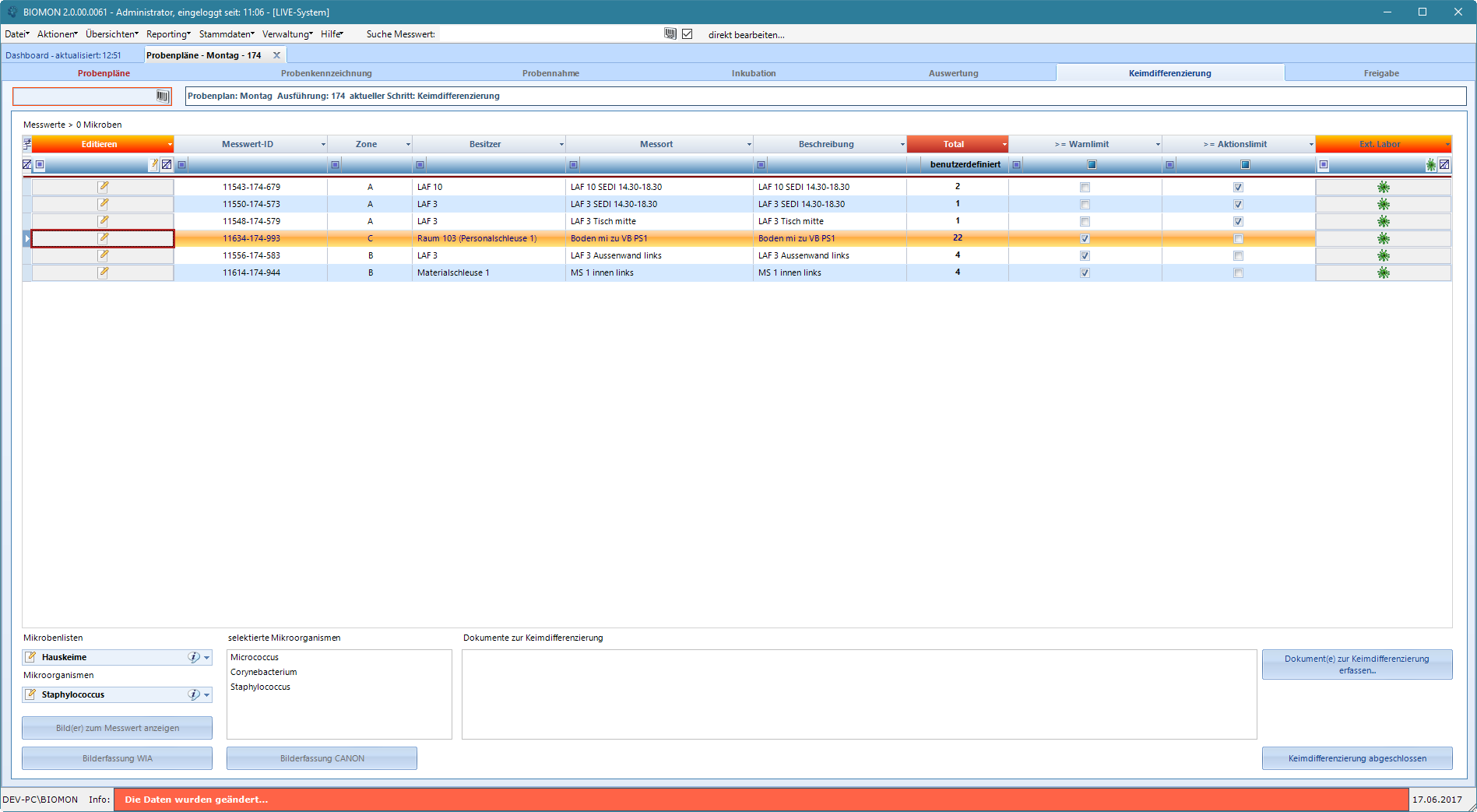Toggle the Warnlimit filter checkbox in the filter row
This screenshot has width=1477, height=812.
tap(1092, 164)
